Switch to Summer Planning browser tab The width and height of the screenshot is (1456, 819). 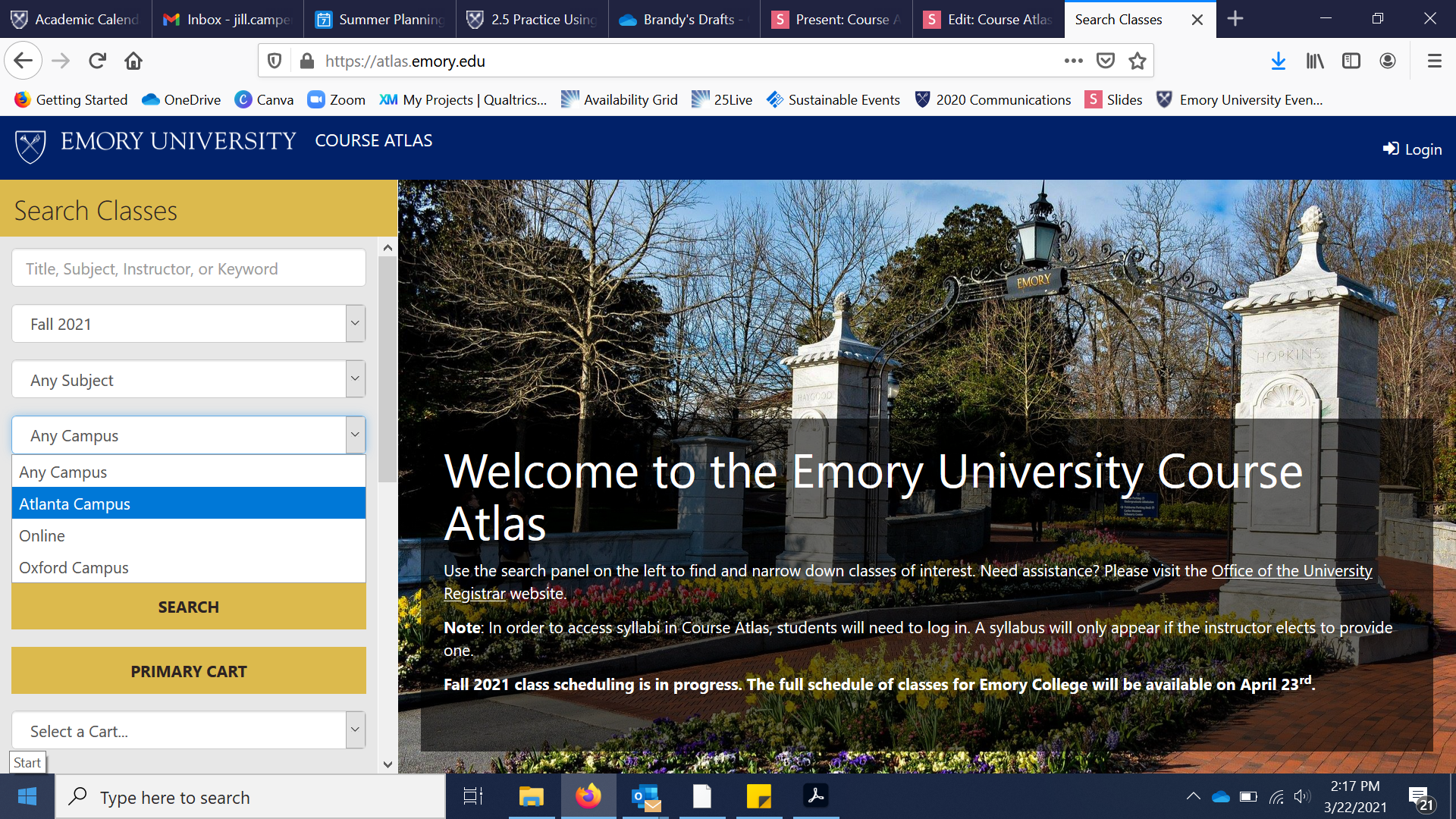point(379,19)
